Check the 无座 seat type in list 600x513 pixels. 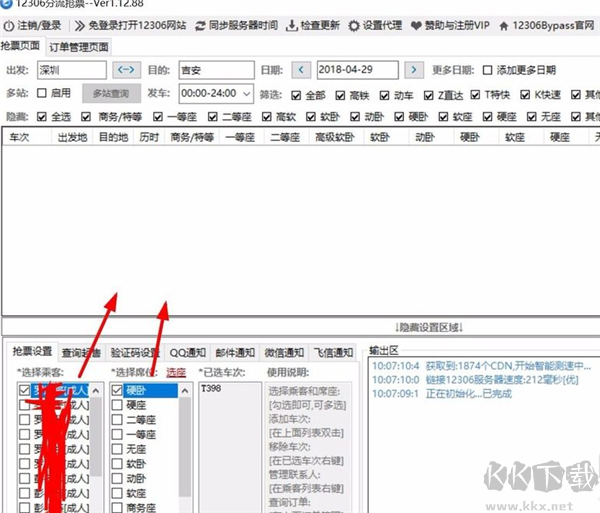pyautogui.click(x=117, y=449)
